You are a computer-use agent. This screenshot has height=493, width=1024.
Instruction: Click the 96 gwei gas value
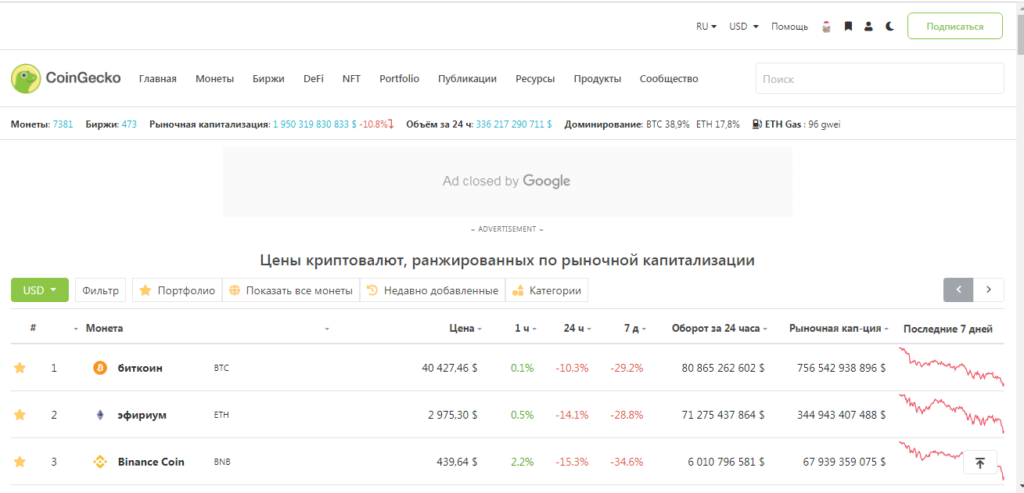[825, 124]
